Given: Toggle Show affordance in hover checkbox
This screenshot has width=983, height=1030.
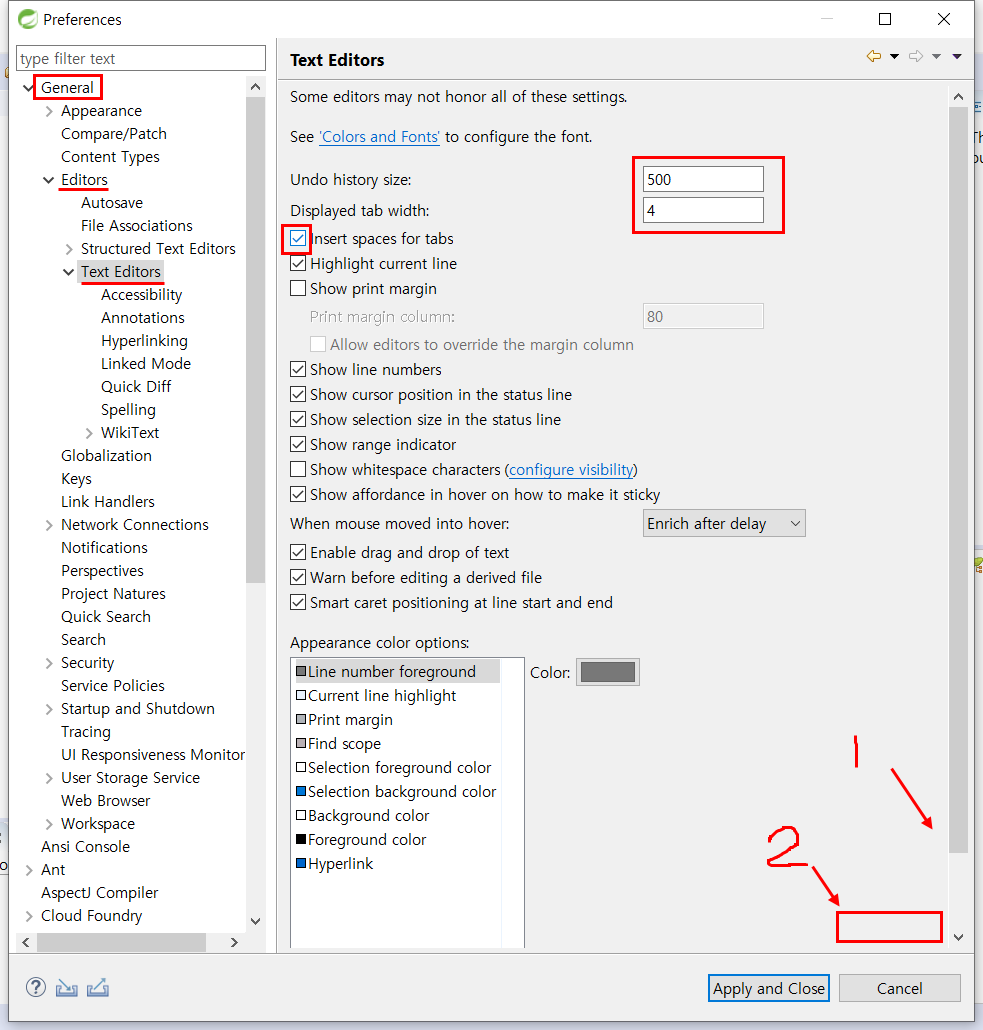Looking at the screenshot, I should [x=298, y=494].
